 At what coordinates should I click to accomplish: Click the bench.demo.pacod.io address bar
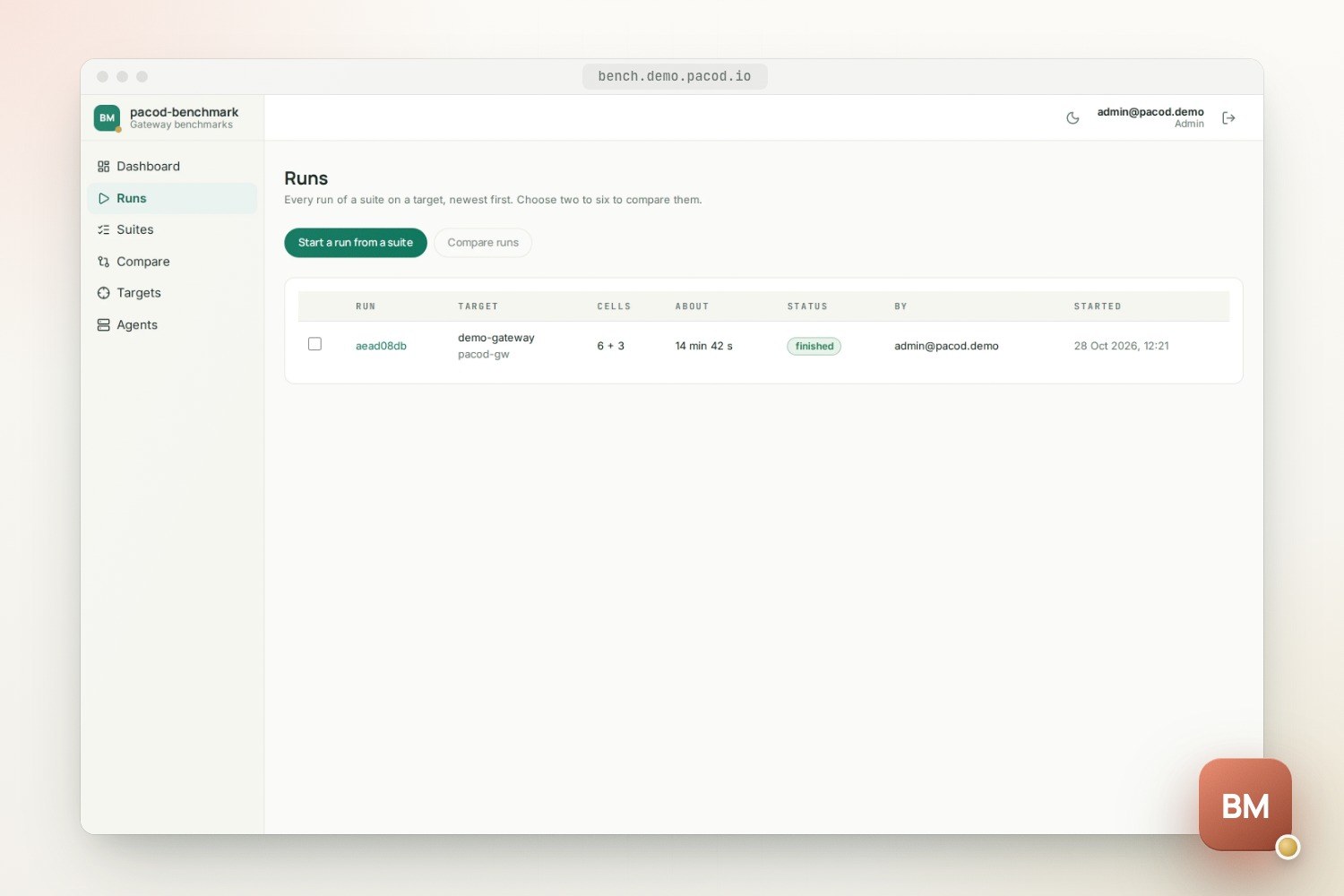(x=675, y=76)
